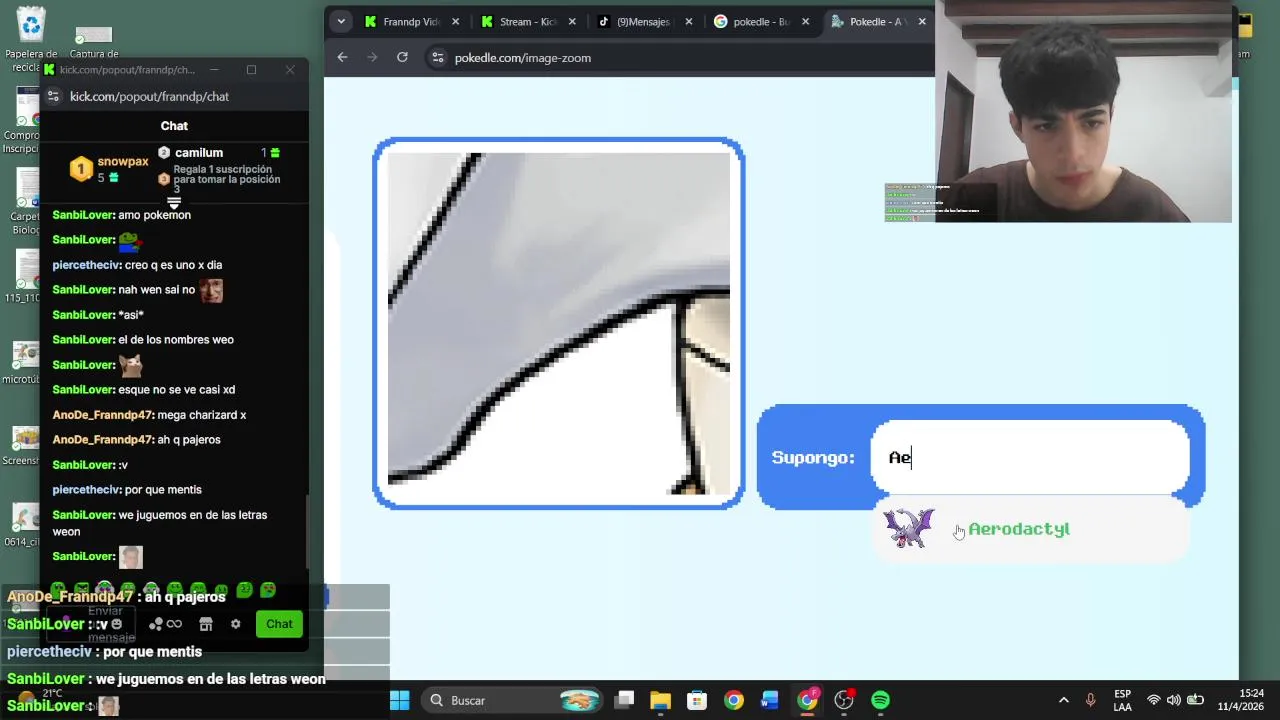Click the 'mega charizard x' chat message

(x=201, y=415)
